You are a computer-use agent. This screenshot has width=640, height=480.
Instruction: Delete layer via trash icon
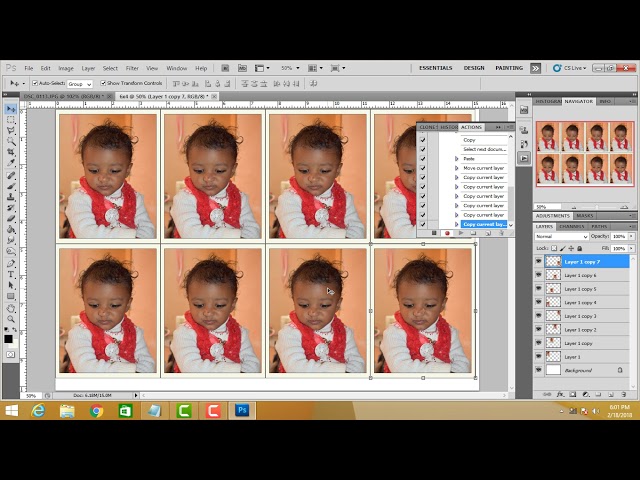point(623,394)
